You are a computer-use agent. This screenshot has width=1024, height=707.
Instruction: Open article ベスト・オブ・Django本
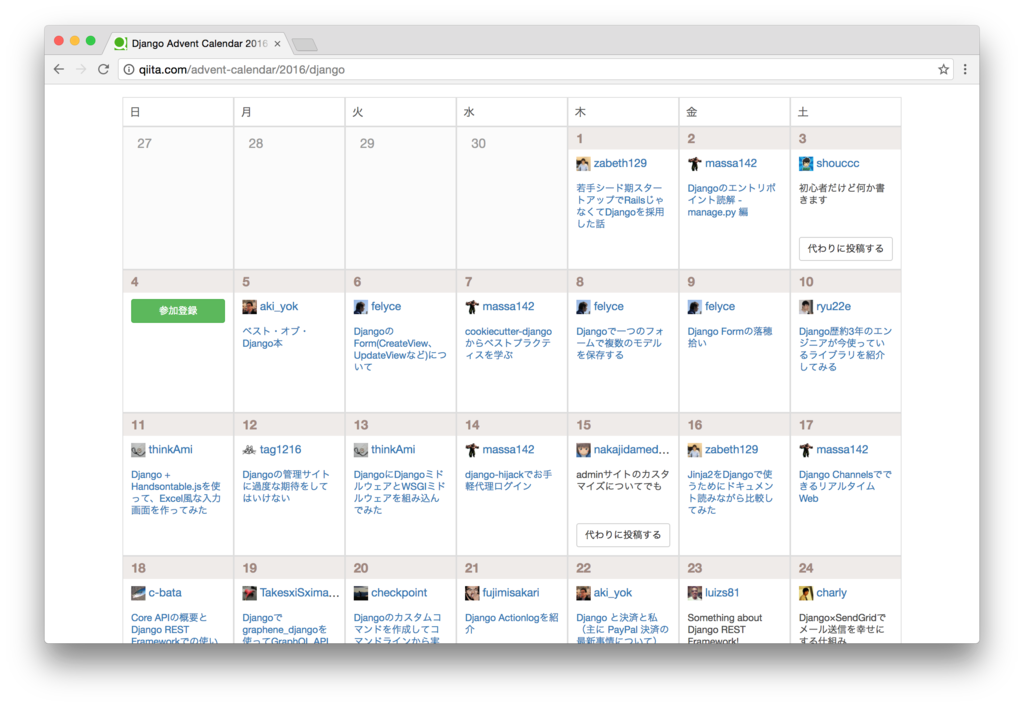coord(274,337)
